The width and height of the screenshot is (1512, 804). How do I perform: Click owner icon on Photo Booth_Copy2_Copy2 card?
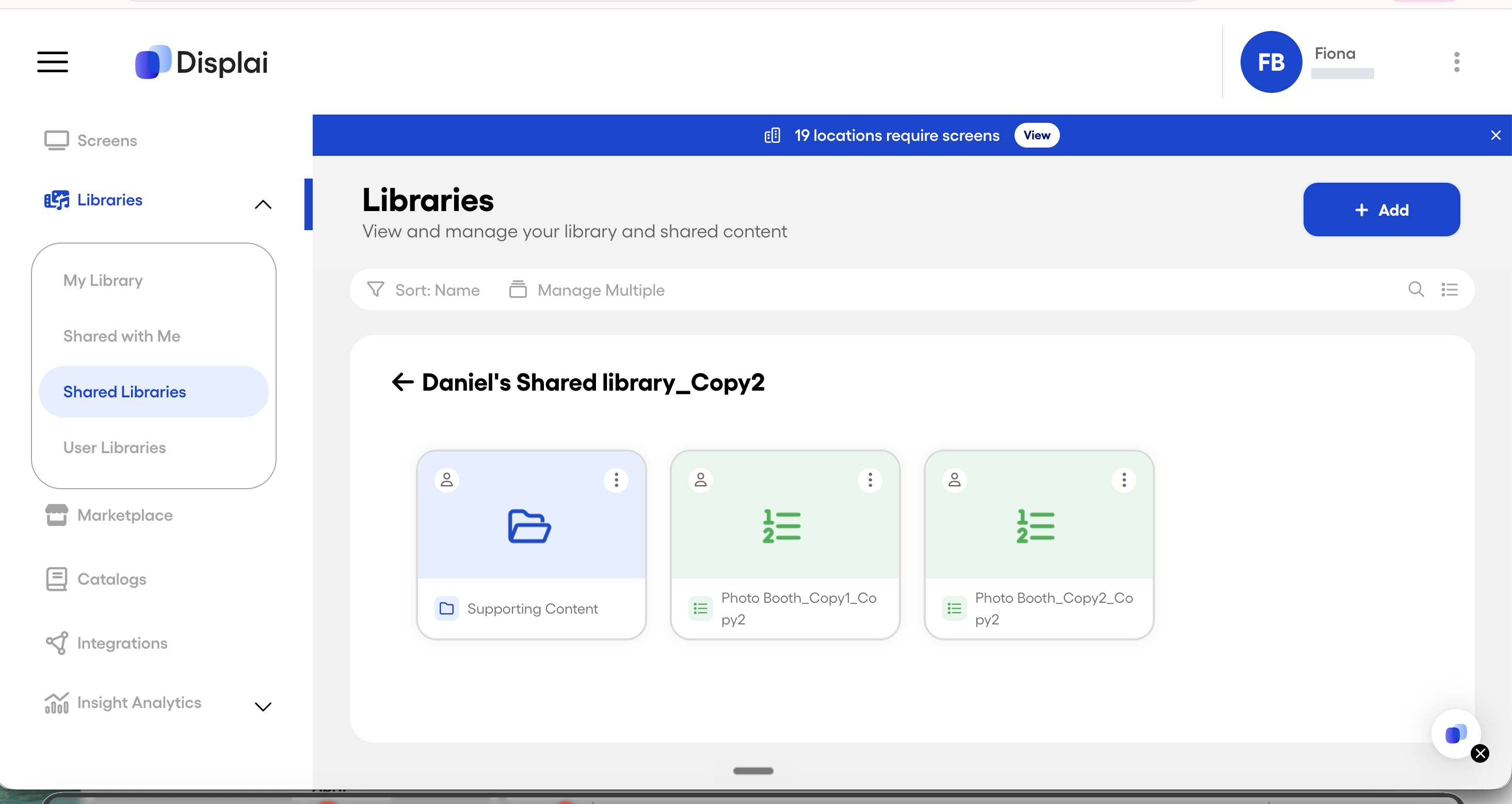pos(954,480)
